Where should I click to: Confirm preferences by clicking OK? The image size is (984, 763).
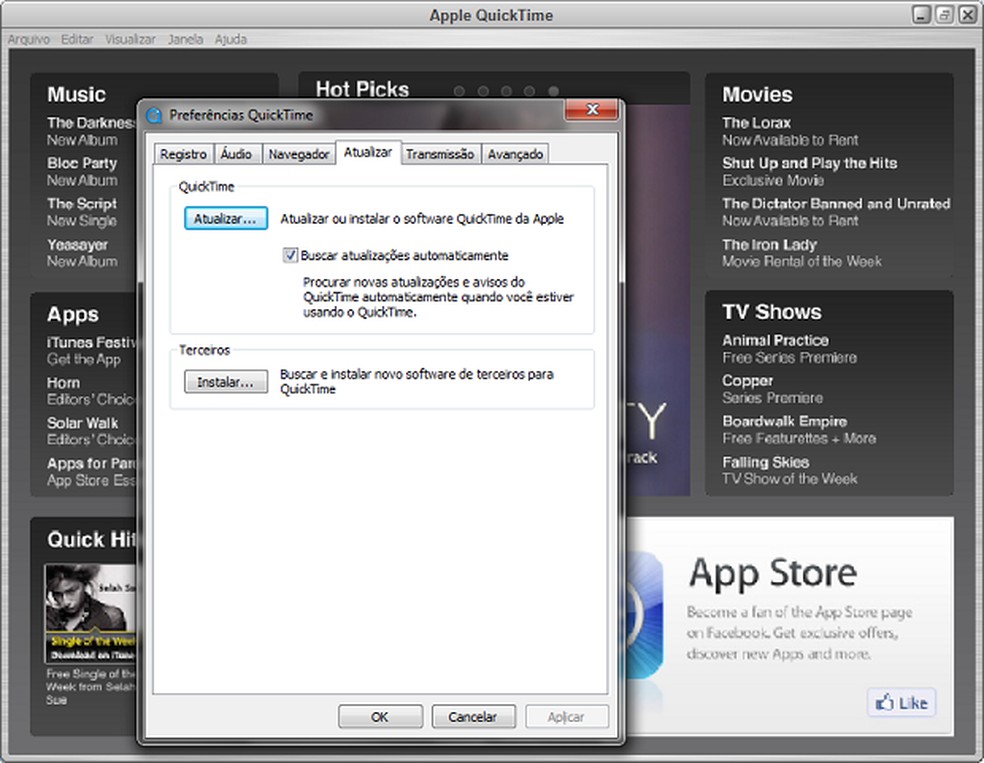coord(380,716)
